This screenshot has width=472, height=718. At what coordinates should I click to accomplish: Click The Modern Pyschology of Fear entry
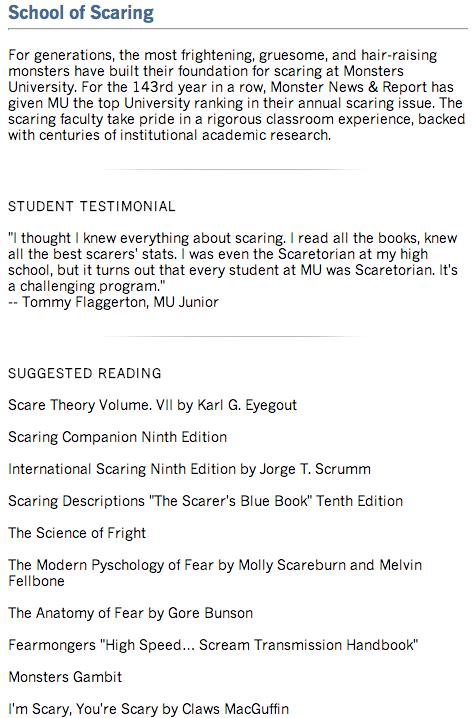215,573
